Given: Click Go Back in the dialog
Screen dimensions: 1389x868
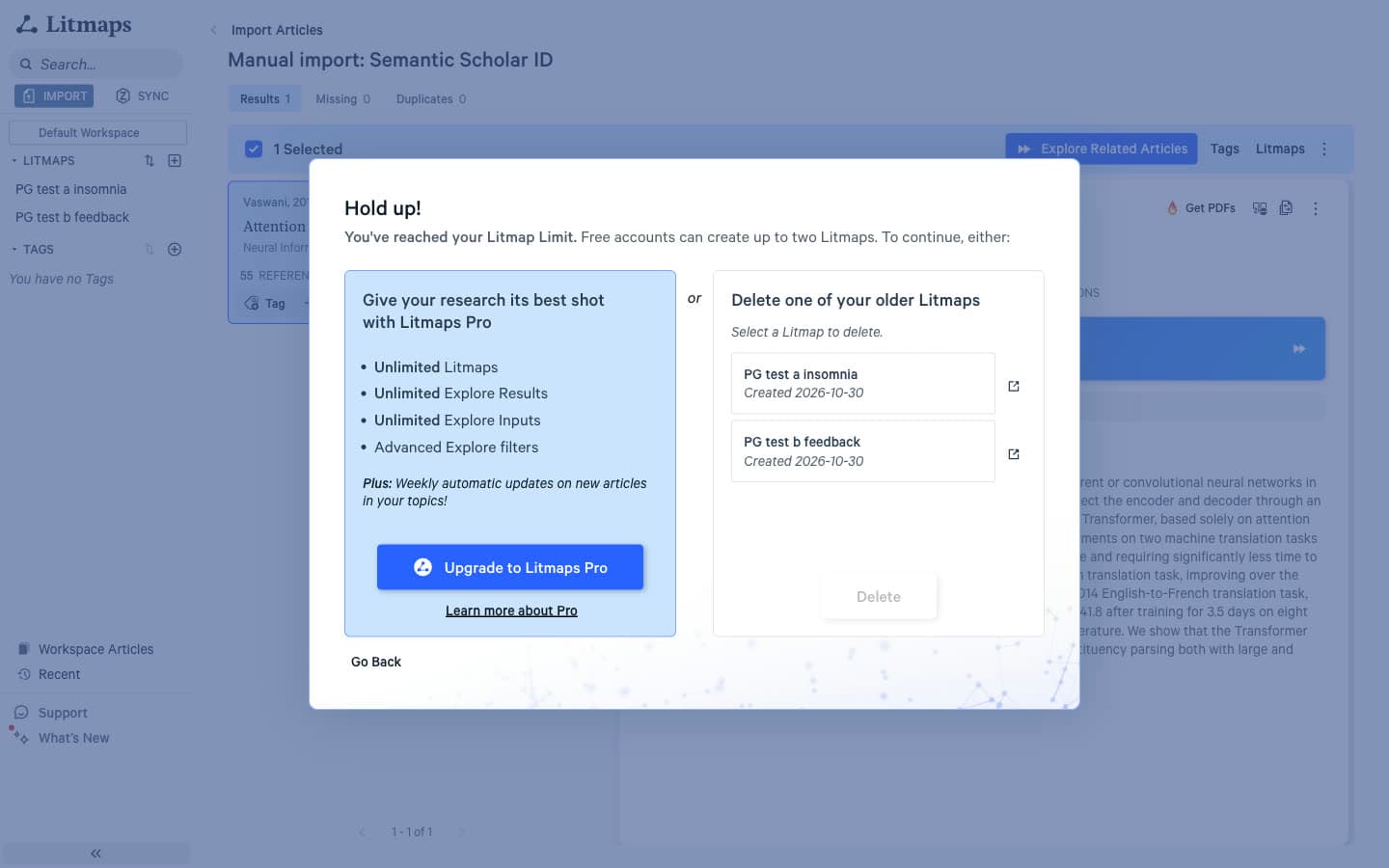Looking at the screenshot, I should coord(376,662).
